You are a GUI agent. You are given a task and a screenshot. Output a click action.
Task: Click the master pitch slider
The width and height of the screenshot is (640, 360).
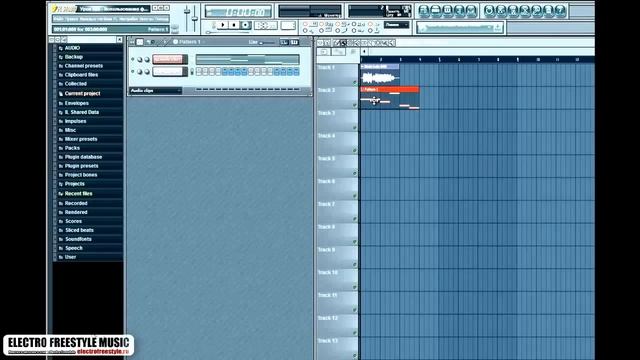pyautogui.click(x=195, y=17)
